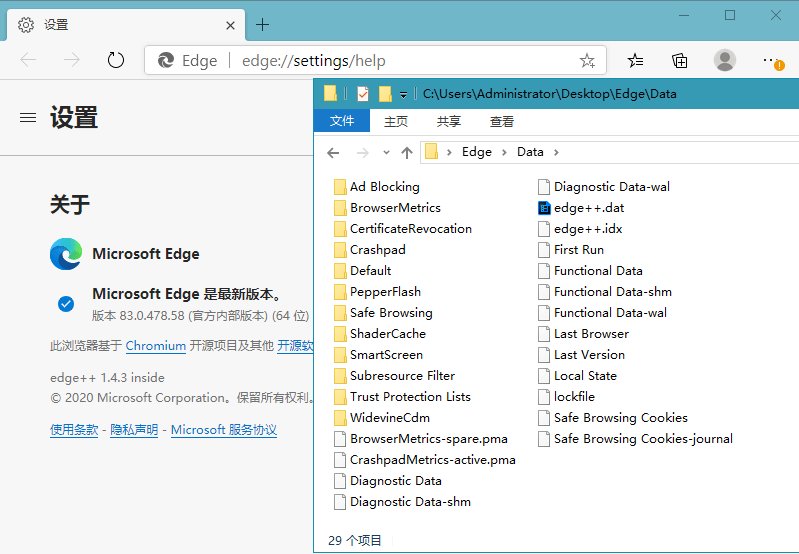Select the ShaderCache folder

point(380,333)
